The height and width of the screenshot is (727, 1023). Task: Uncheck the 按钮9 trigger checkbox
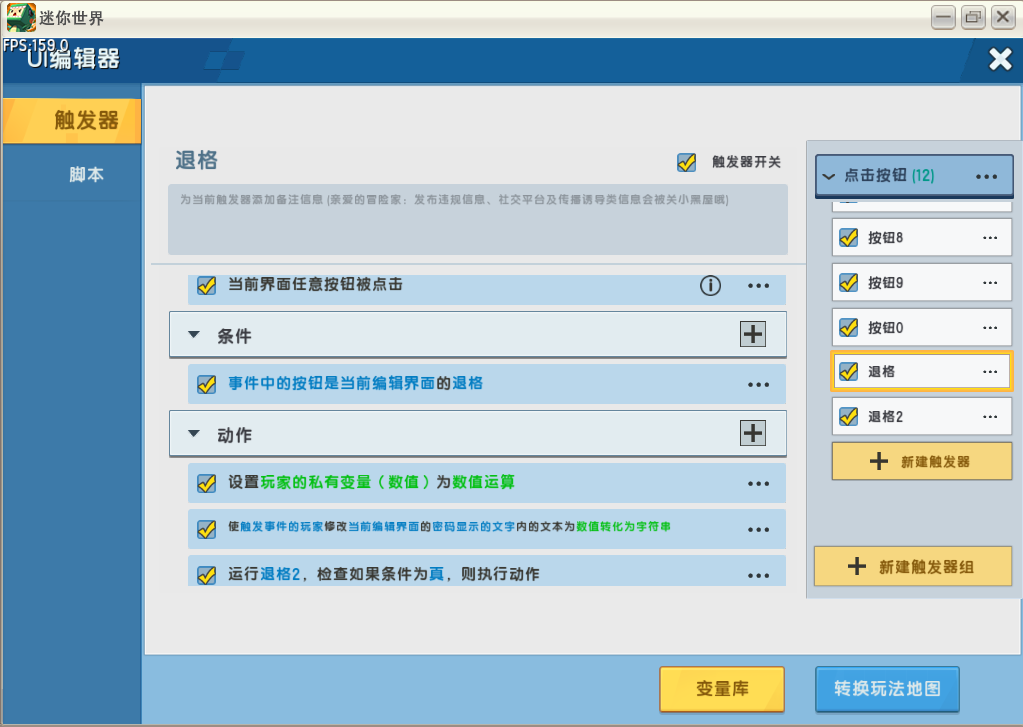tap(849, 283)
